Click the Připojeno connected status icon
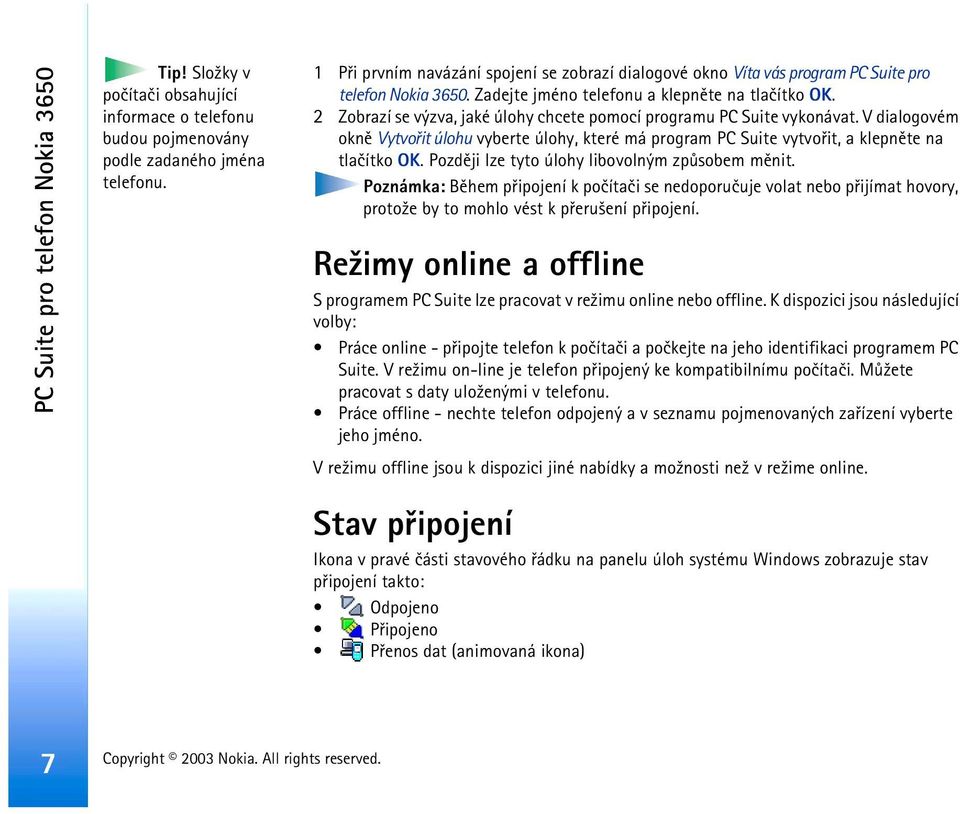 point(351,628)
